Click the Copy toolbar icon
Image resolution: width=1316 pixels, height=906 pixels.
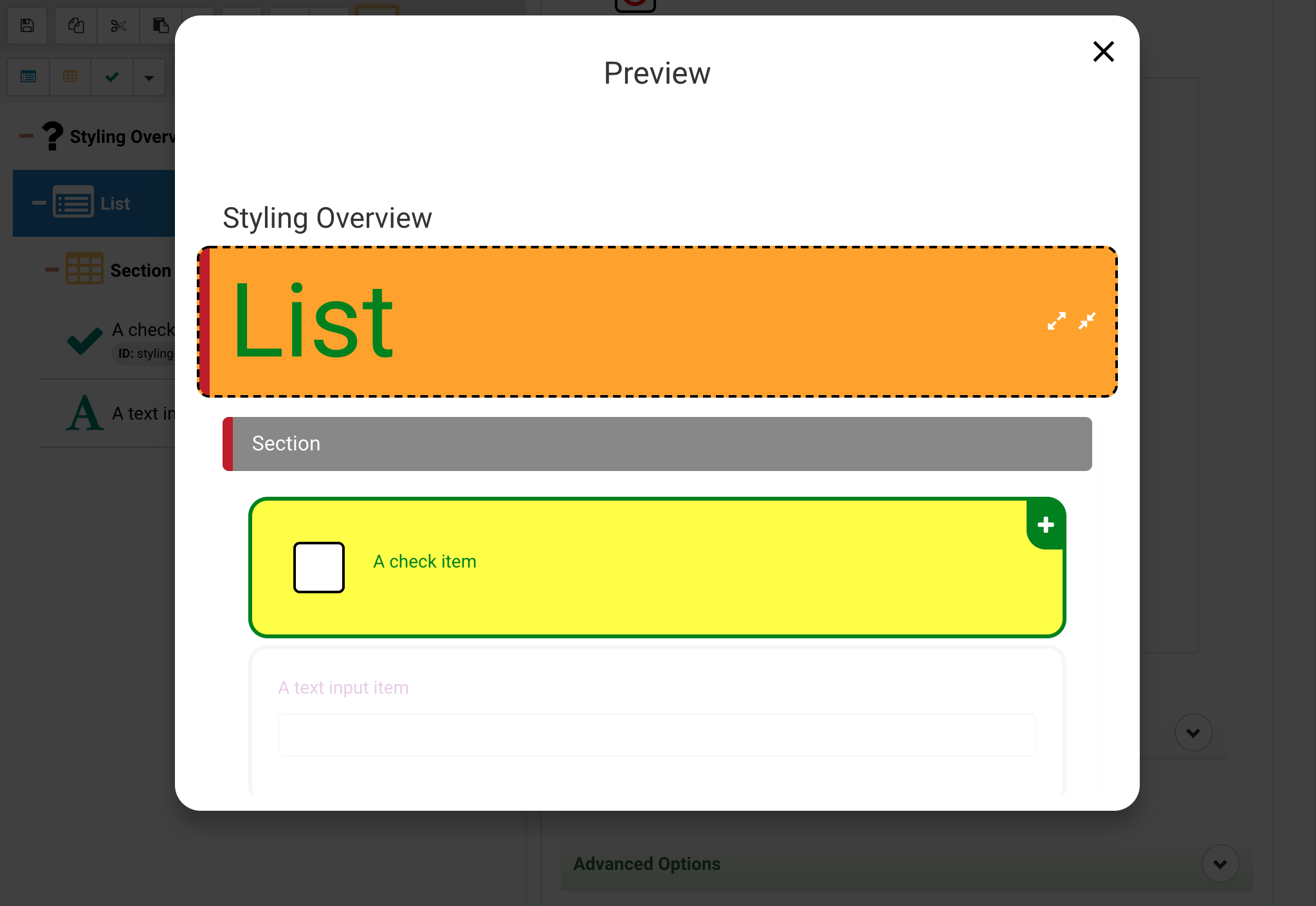(x=76, y=26)
